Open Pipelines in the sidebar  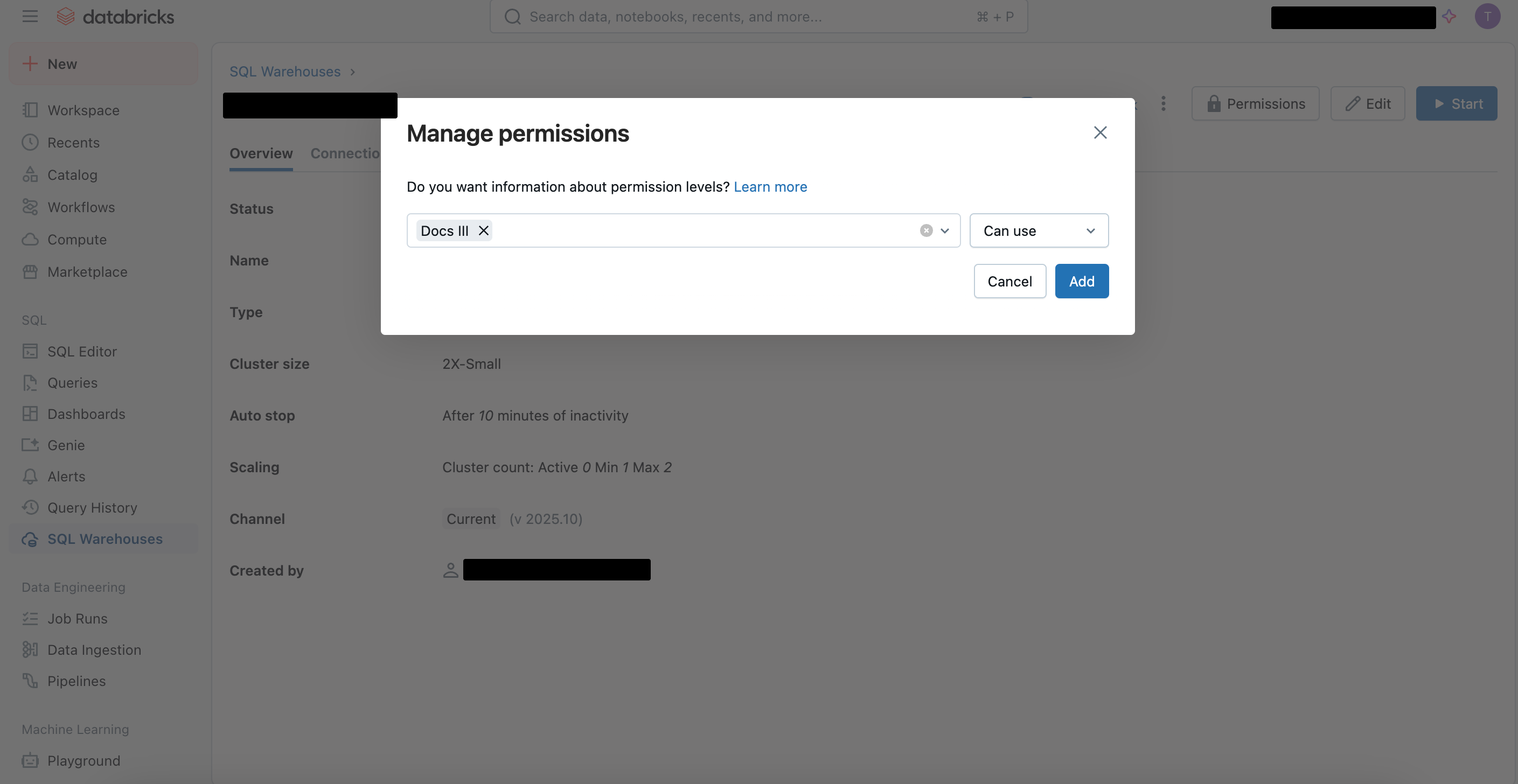[x=103, y=681]
